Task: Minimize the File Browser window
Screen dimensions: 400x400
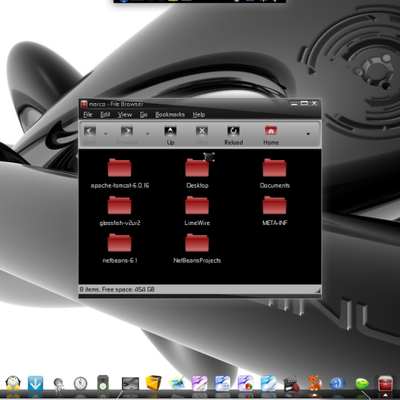Action: tap(294, 104)
